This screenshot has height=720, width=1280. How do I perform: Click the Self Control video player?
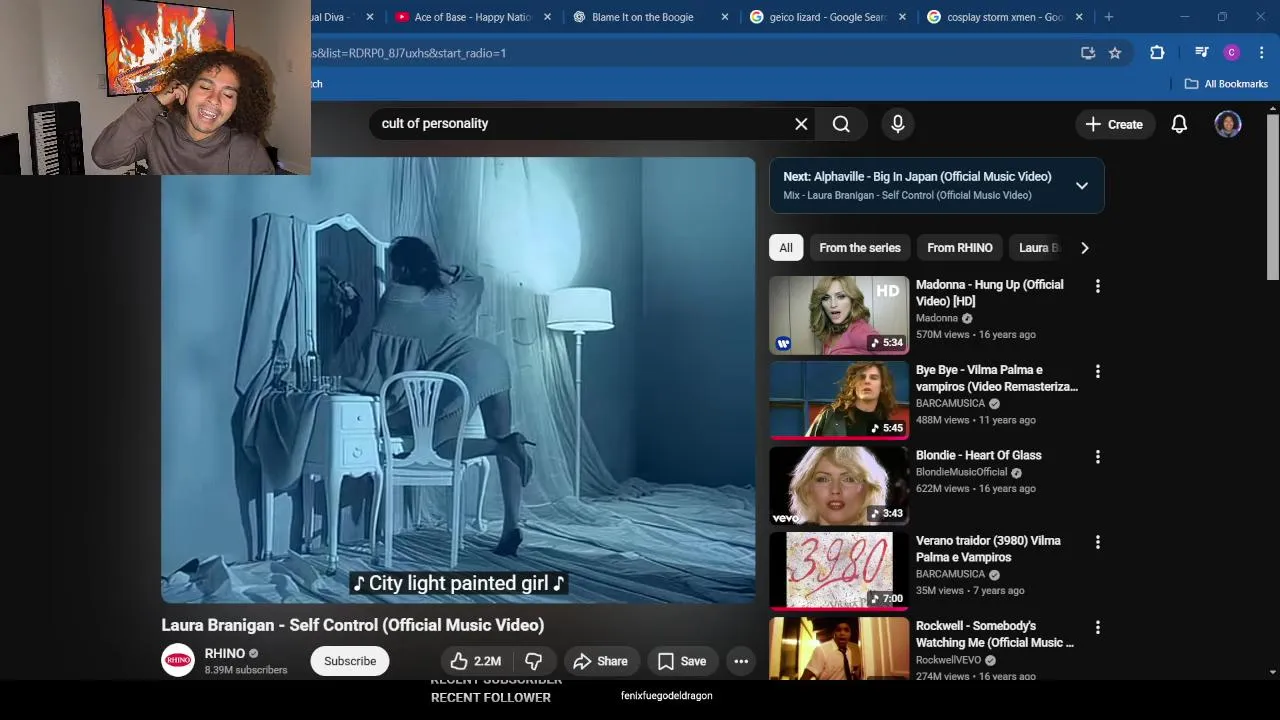coord(458,380)
